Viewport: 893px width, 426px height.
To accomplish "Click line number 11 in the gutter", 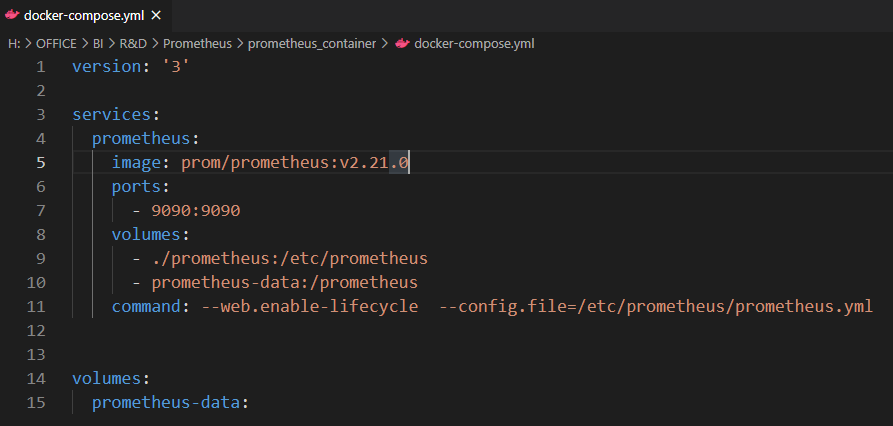I will tap(36, 306).
